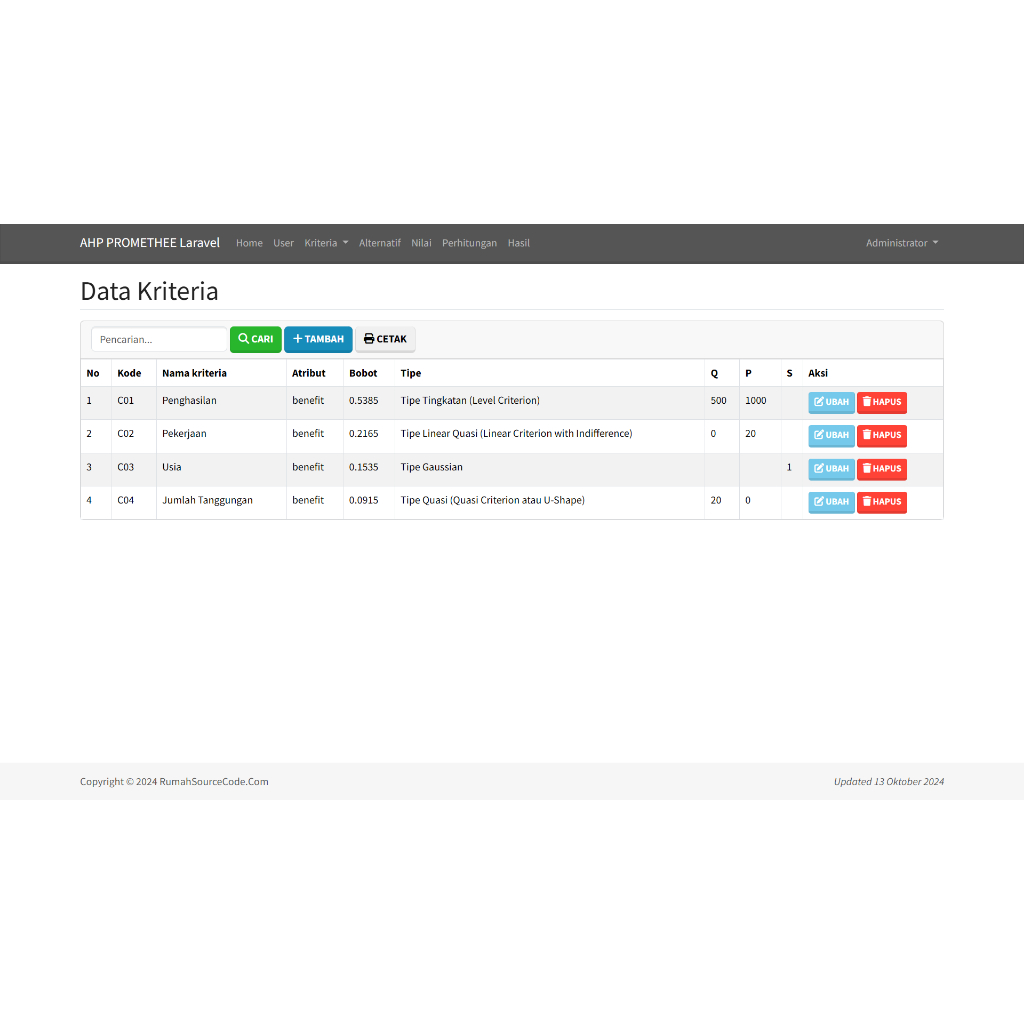The image size is (1024, 1024).
Task: Open the User menu item
Action: 283,243
